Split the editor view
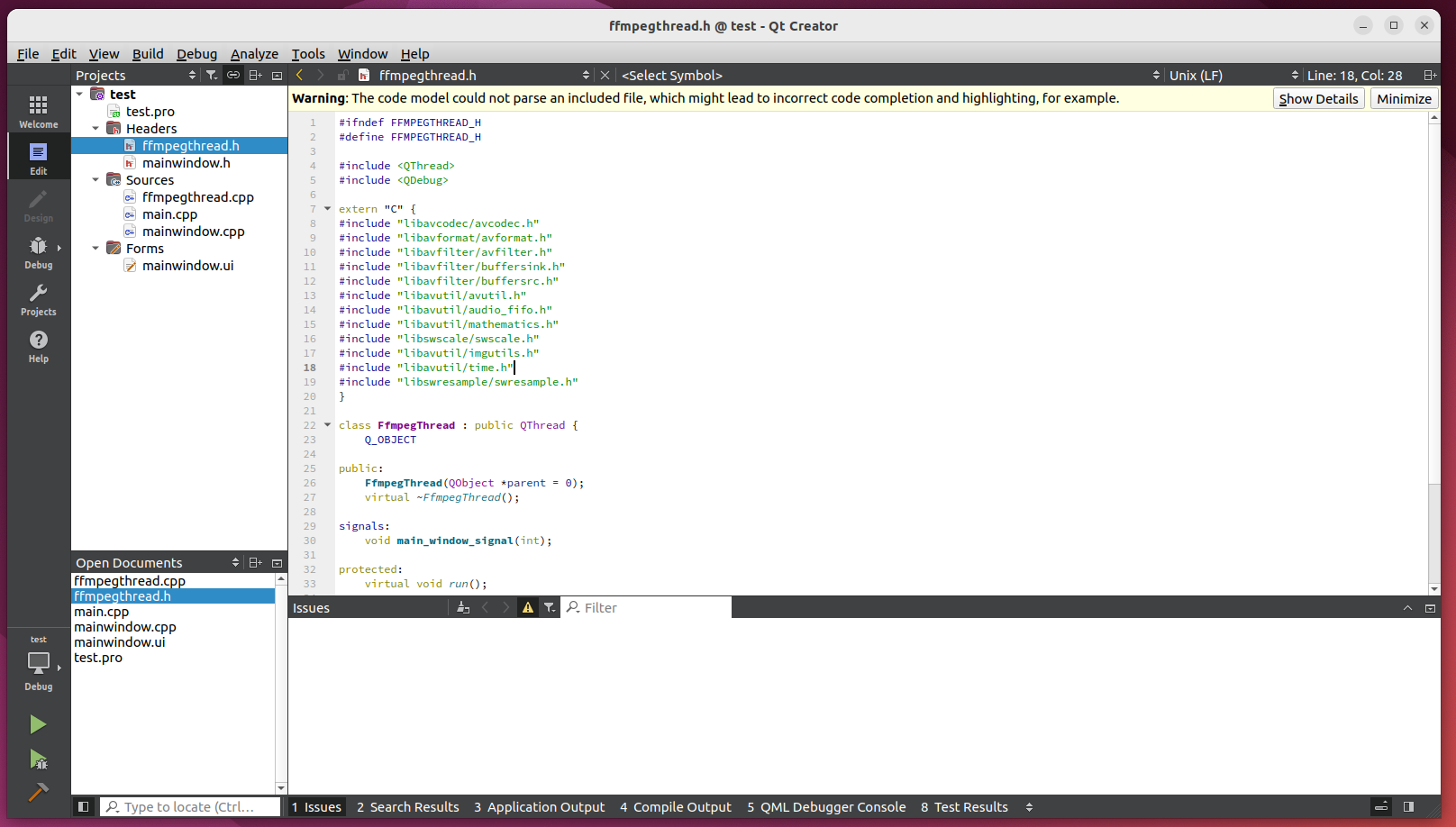1456x827 pixels. 1430,76
